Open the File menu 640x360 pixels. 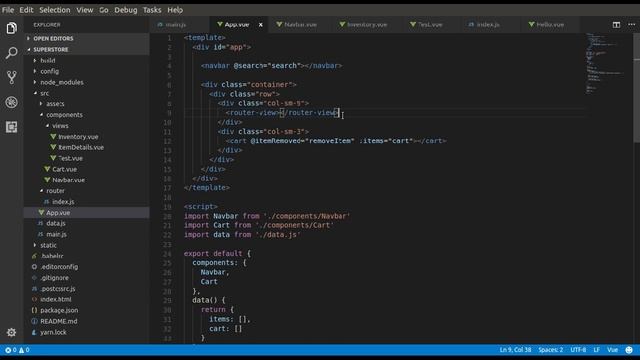coord(8,10)
